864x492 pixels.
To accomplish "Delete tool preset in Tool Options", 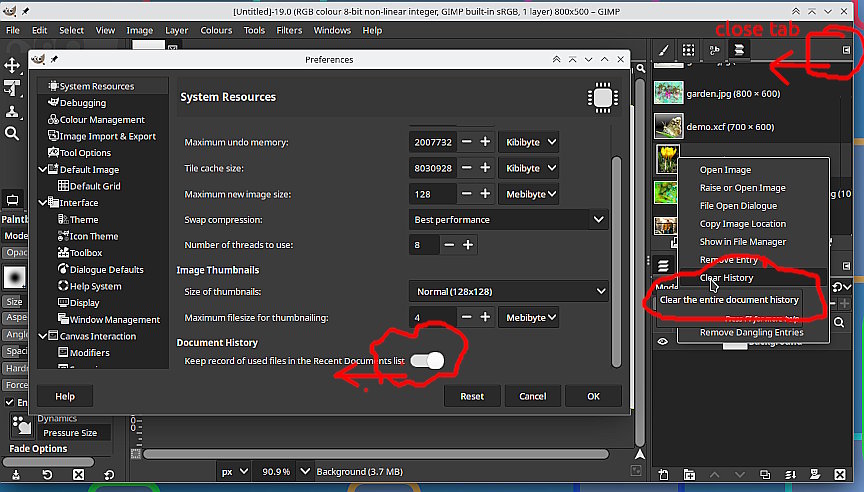I will (78, 474).
